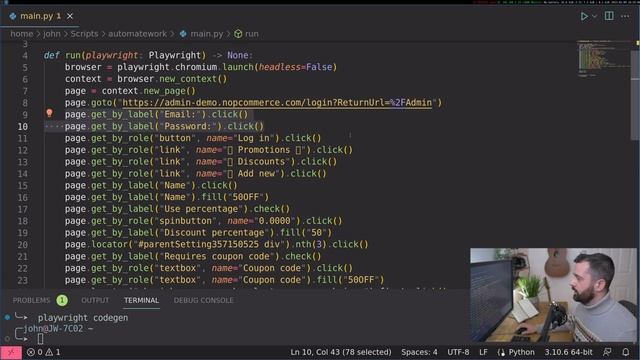This screenshot has height=360, width=640.
Task: Click the webcam video overlay
Action: (553, 295)
